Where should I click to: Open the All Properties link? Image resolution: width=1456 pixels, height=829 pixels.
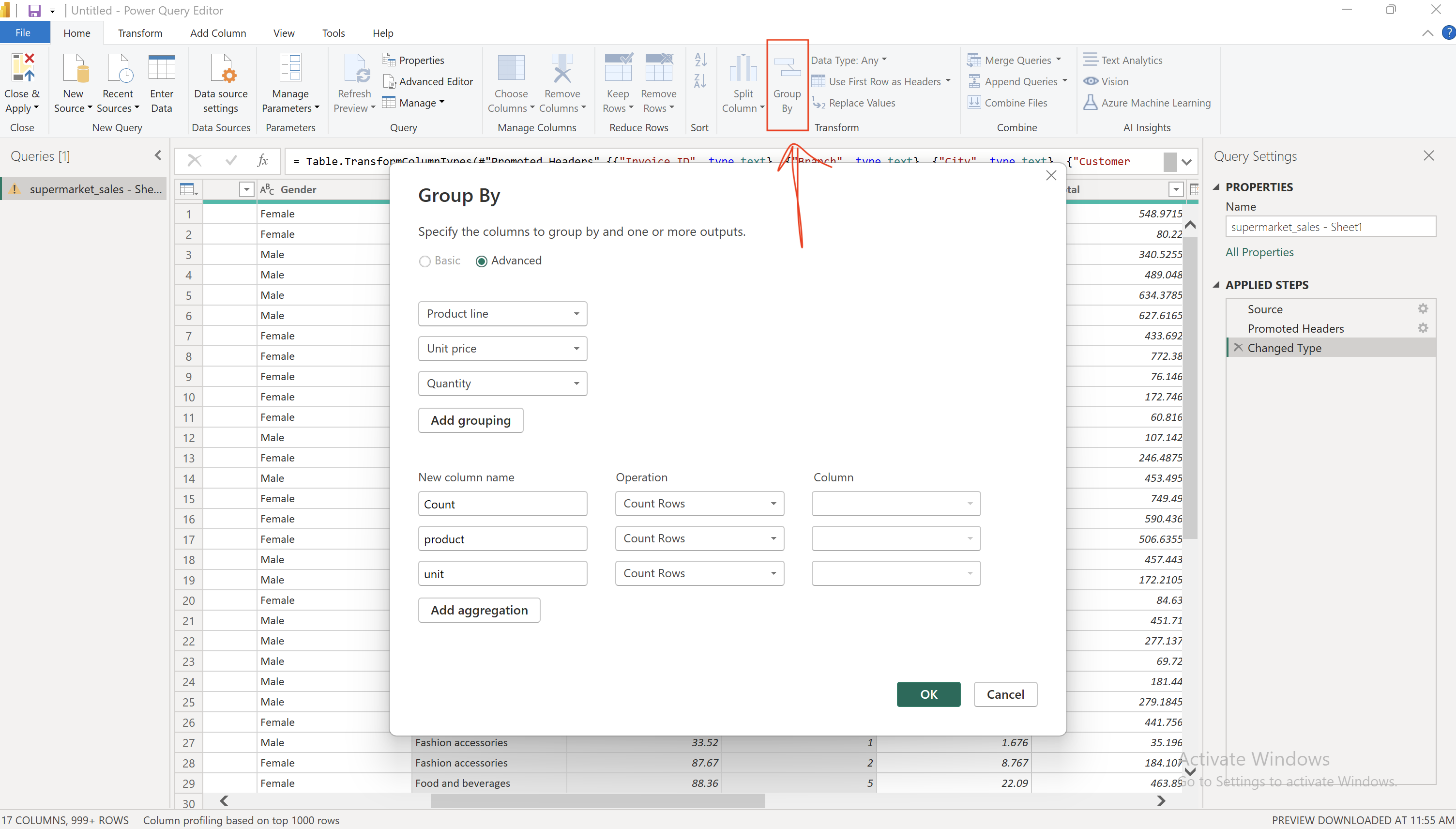click(x=1259, y=252)
